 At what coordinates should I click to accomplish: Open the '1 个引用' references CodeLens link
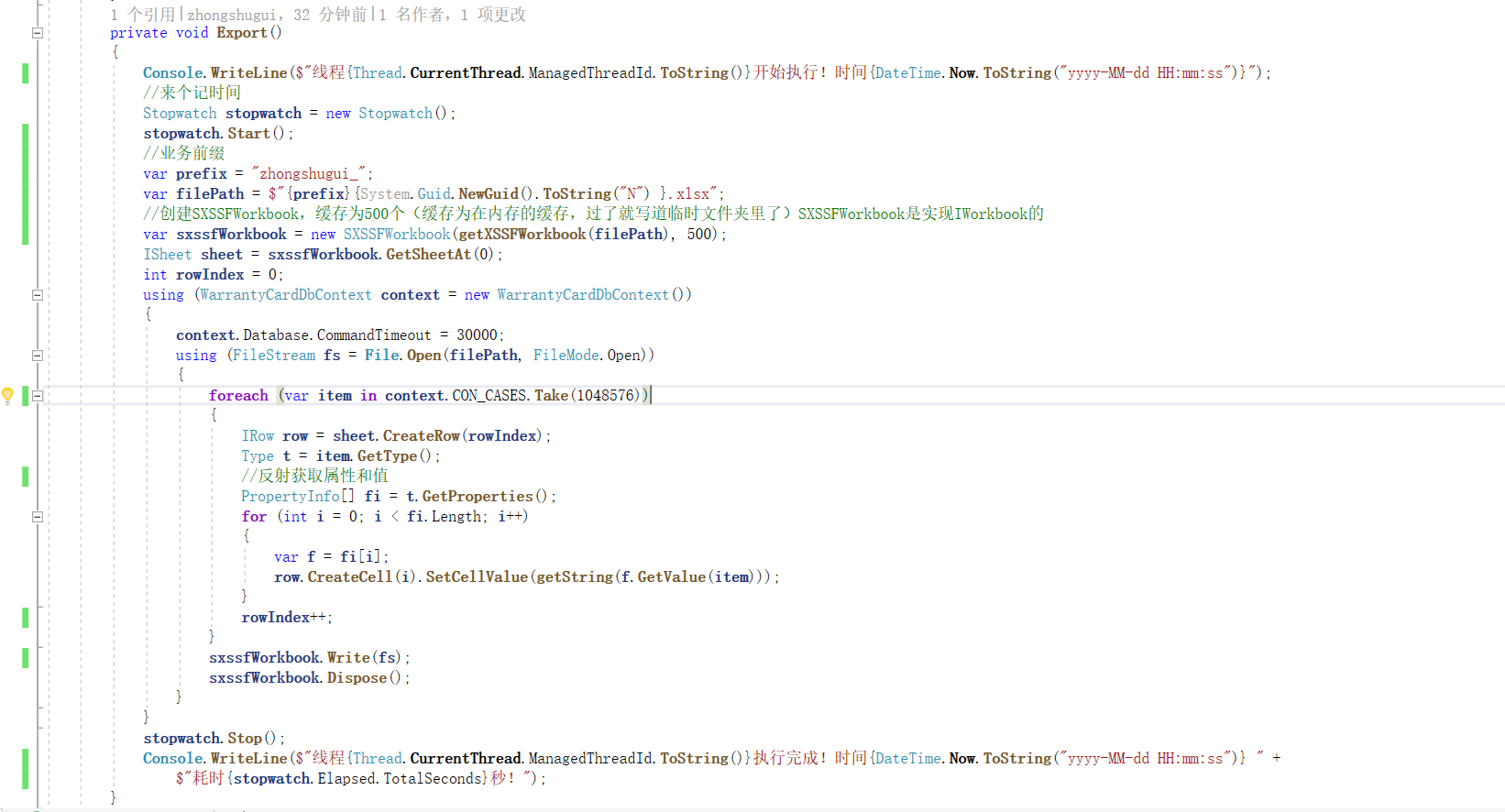[142, 15]
